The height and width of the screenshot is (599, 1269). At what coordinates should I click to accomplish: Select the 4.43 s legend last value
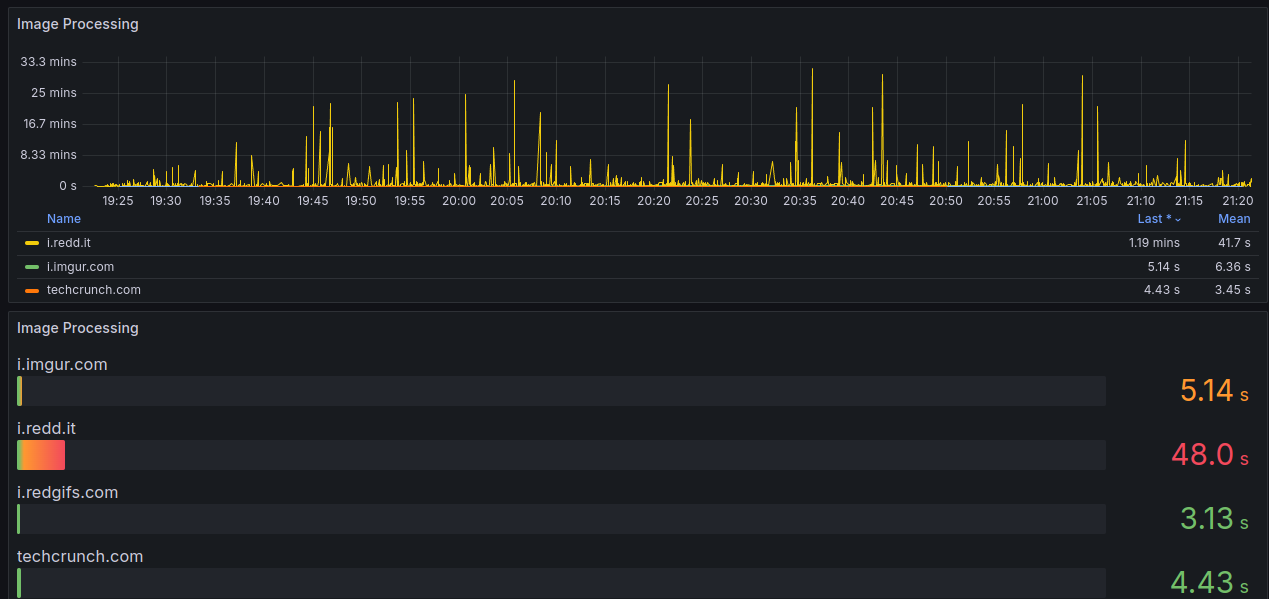[1162, 290]
